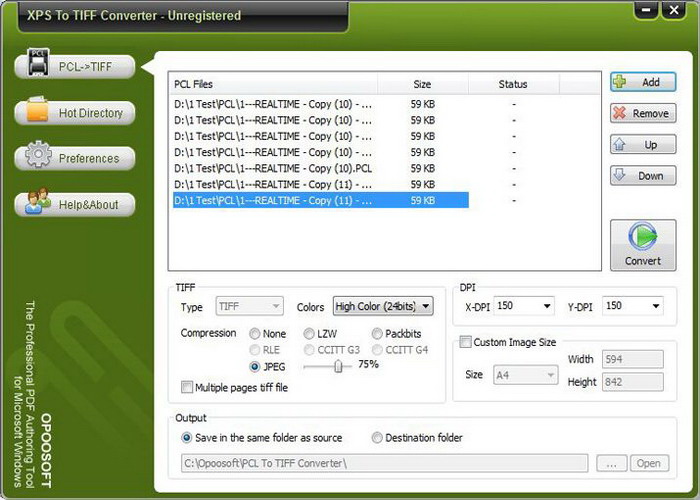Adjust the JPEG quality slider
This screenshot has height=500, width=700.
[338, 367]
